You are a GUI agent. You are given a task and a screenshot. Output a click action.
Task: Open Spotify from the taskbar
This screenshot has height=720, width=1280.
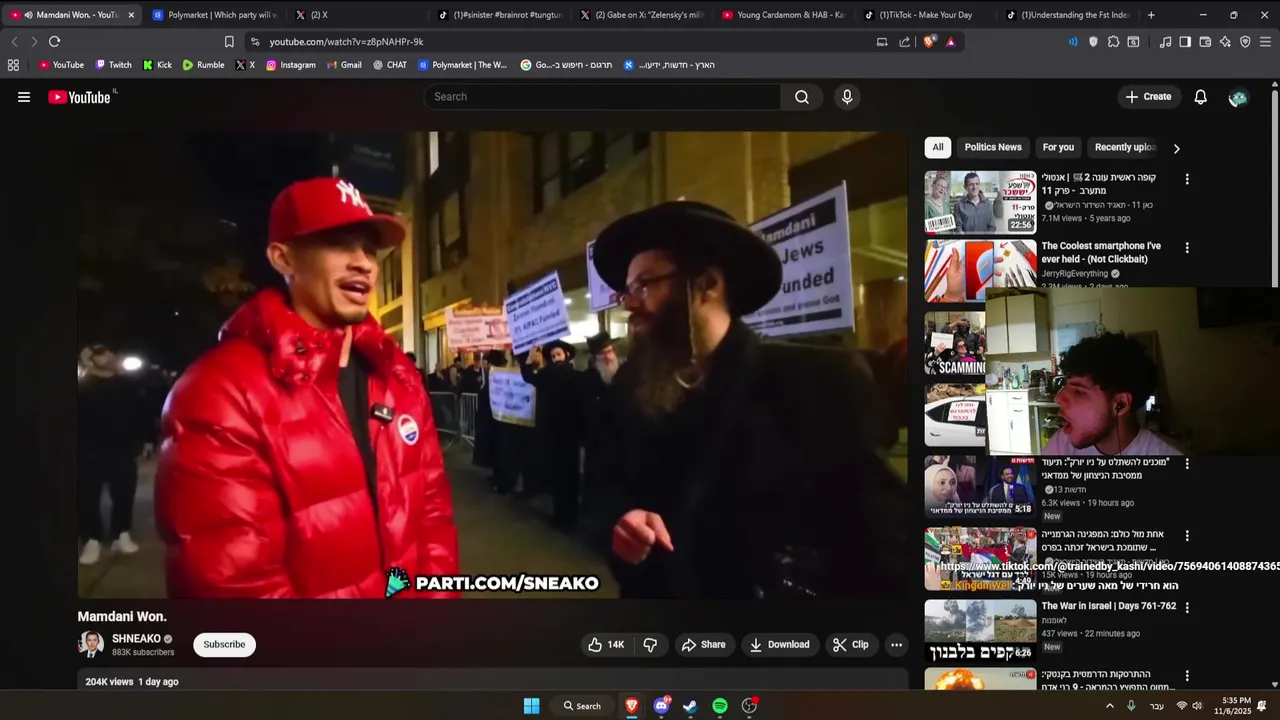click(720, 706)
